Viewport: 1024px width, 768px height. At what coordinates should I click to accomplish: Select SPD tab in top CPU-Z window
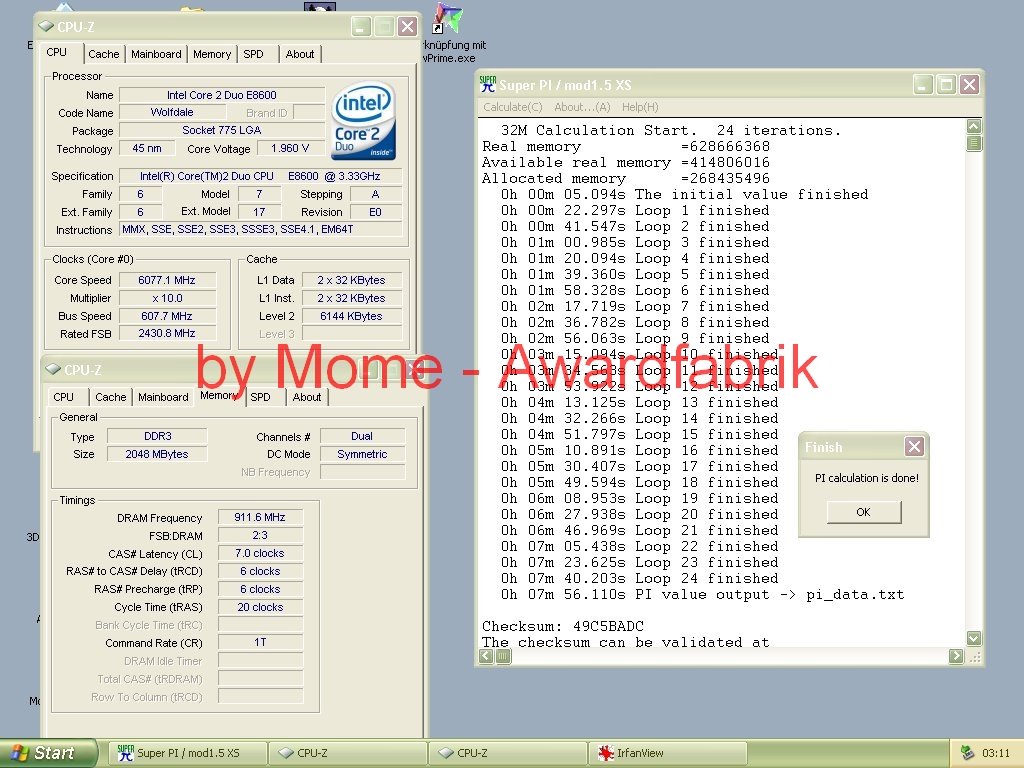pyautogui.click(x=253, y=54)
